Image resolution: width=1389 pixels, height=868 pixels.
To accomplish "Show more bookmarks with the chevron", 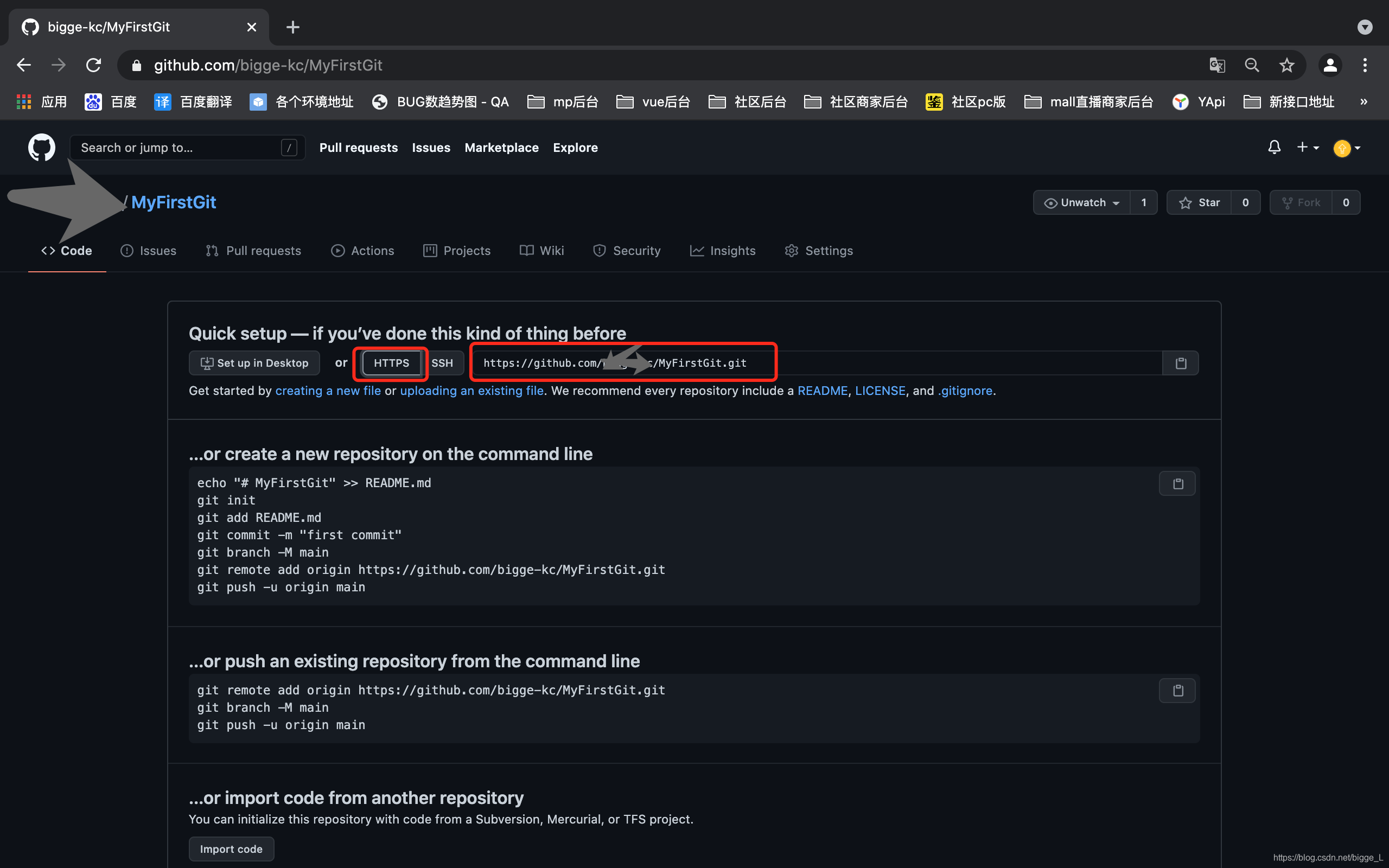I will [x=1363, y=101].
